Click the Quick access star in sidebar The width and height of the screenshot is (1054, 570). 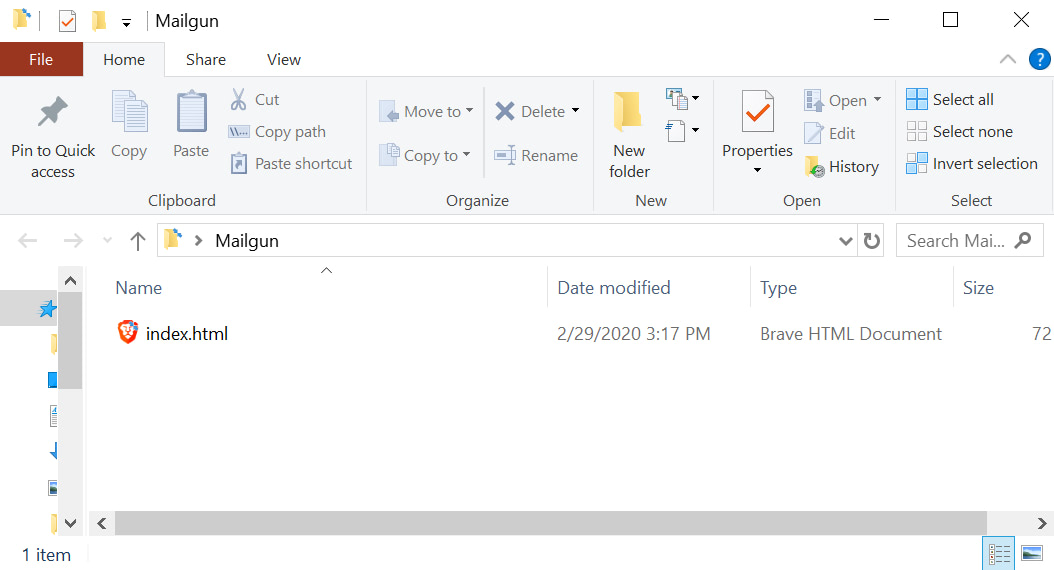click(x=47, y=309)
